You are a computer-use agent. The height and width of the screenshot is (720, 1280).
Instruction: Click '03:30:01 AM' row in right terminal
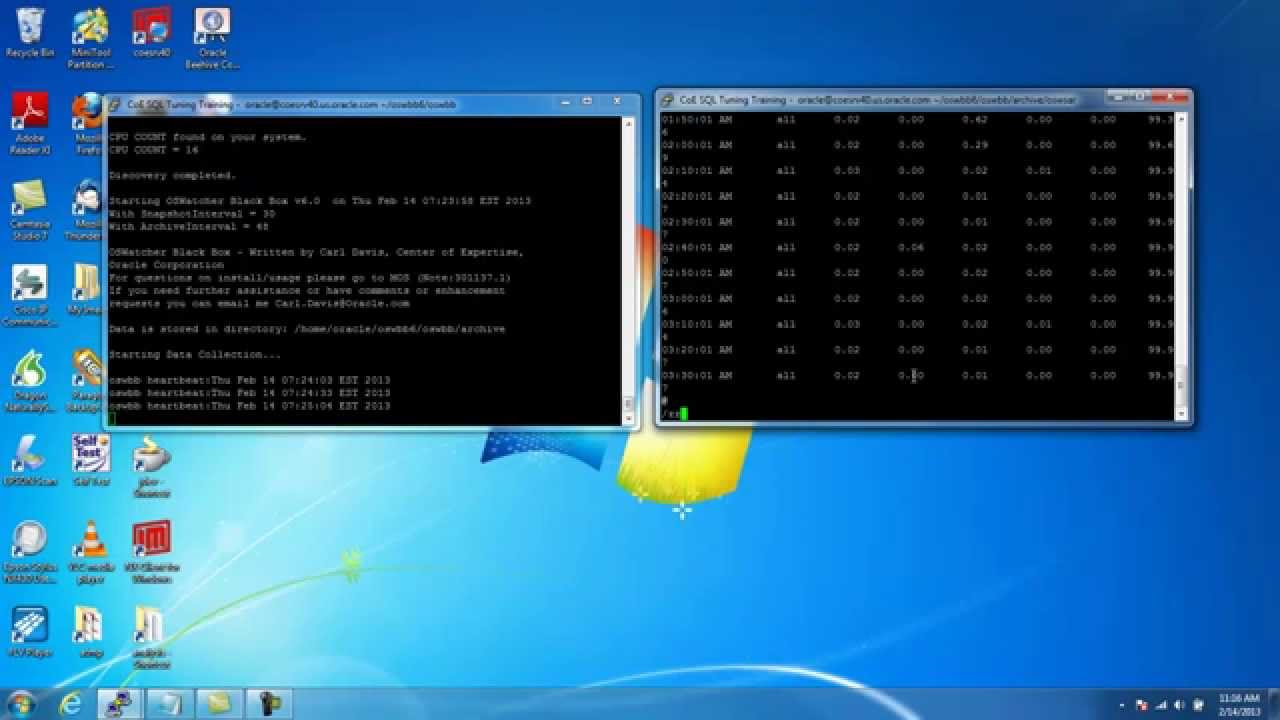click(x=918, y=376)
